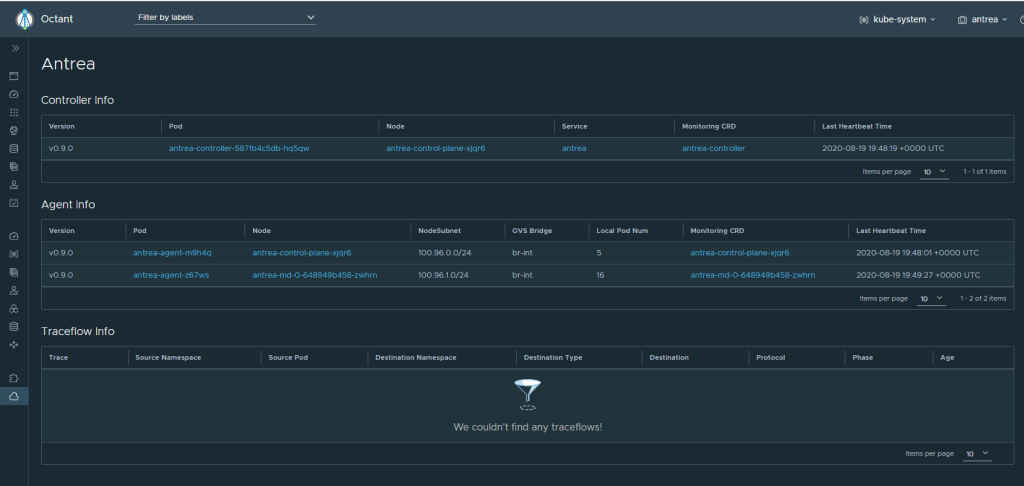
Task: Open the Events checkbox-shaped sidebar icon
Action: coord(14,203)
